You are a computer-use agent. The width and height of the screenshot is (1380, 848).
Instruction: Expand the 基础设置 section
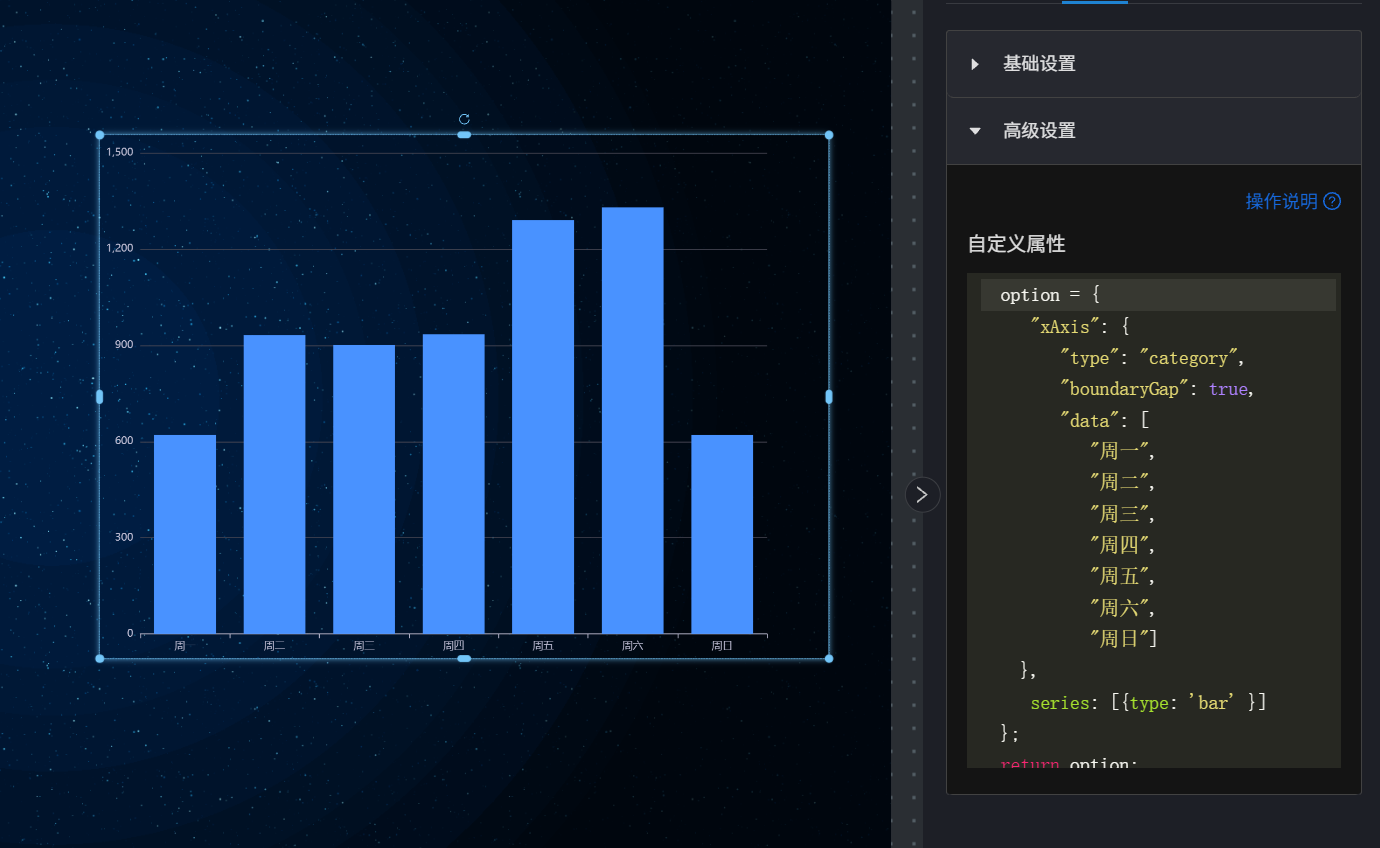click(x=1039, y=64)
